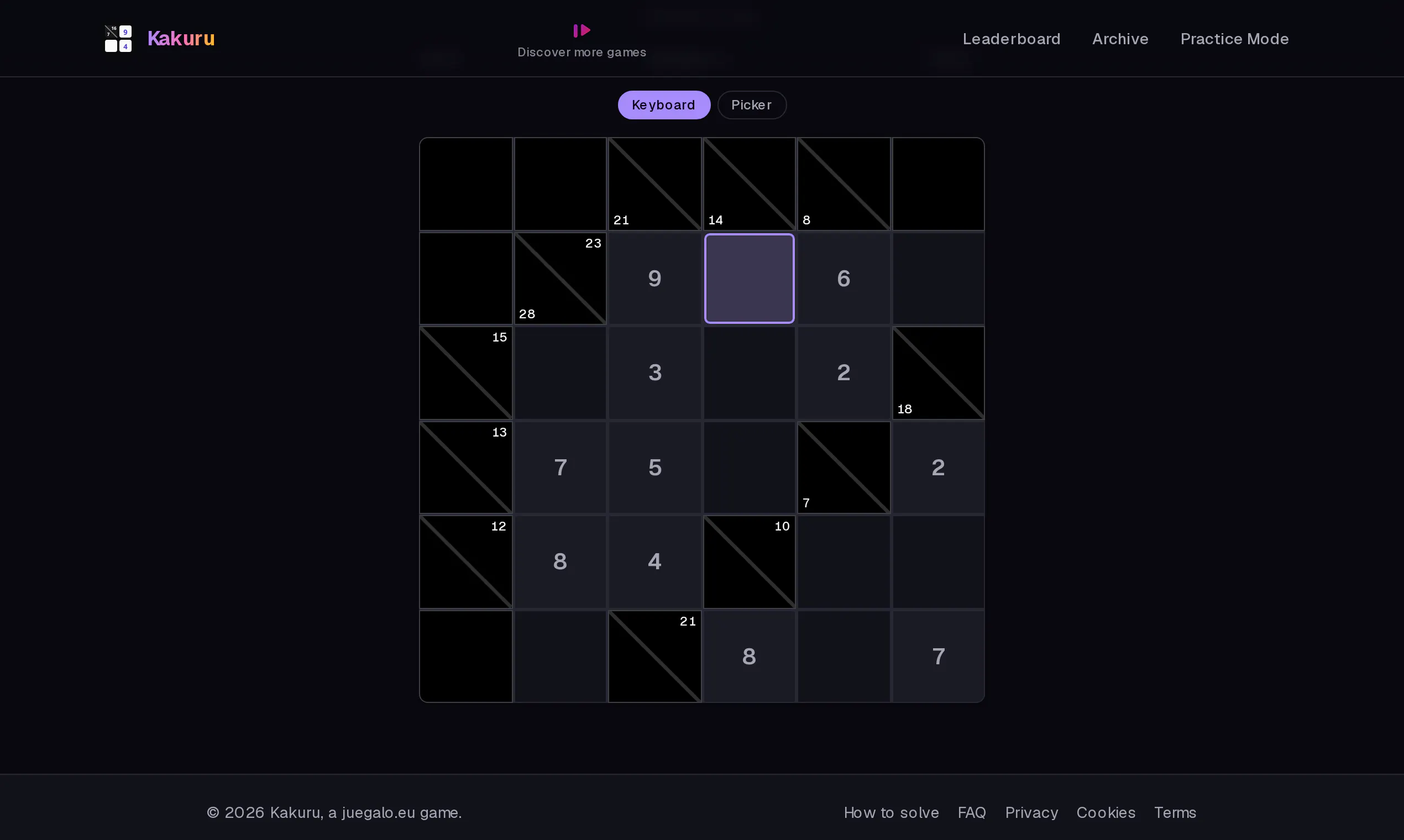
Task: Click the clue cell showing 23 and 28
Action: [x=560, y=279]
